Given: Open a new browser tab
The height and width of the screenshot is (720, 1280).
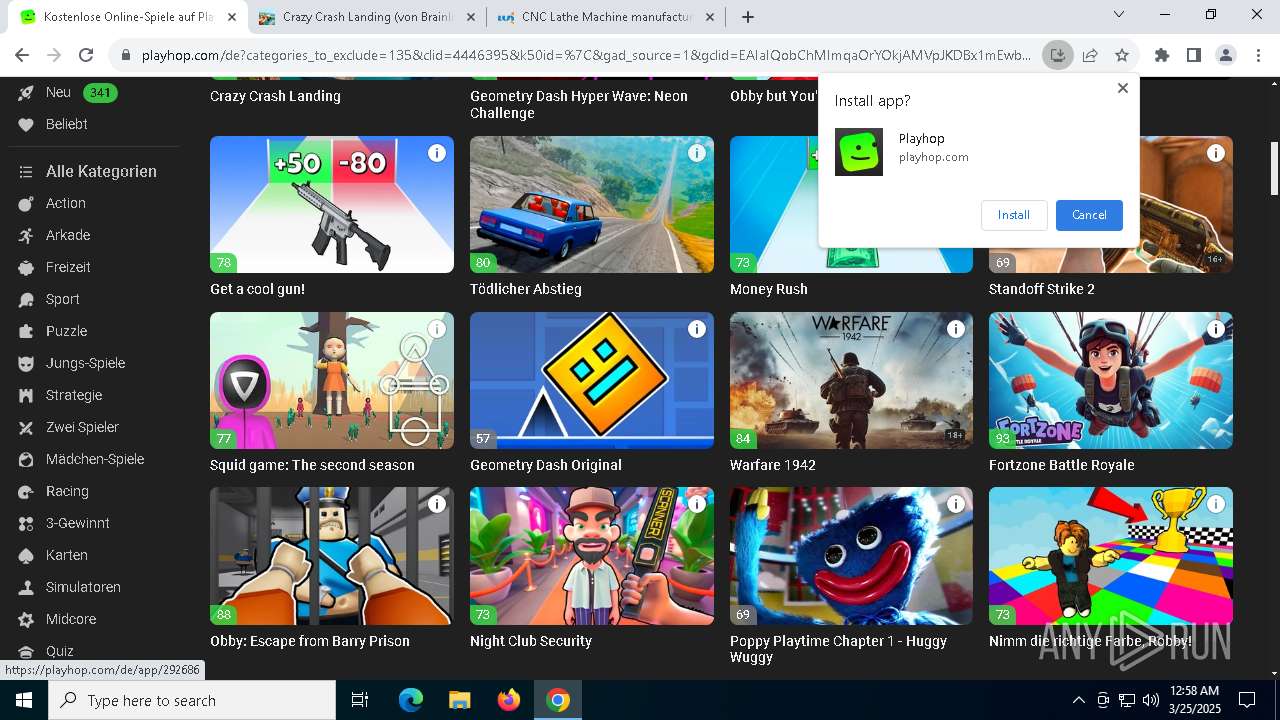Looking at the screenshot, I should pos(748,17).
